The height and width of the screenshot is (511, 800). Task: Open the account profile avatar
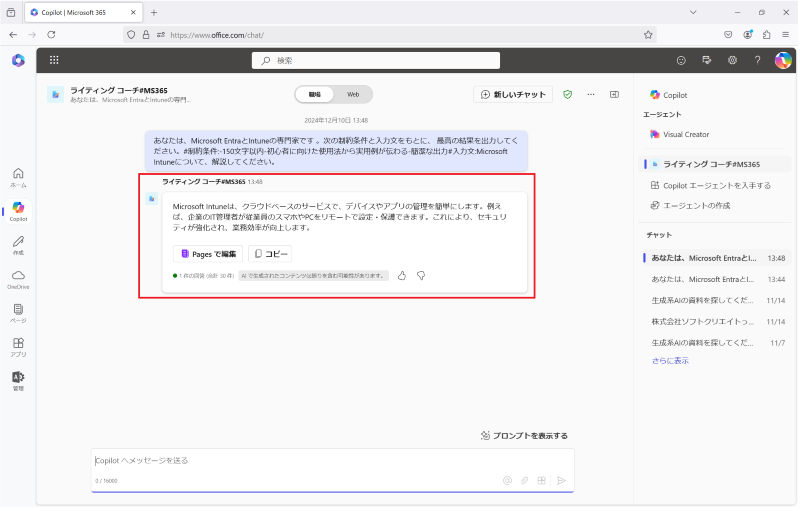point(783,60)
